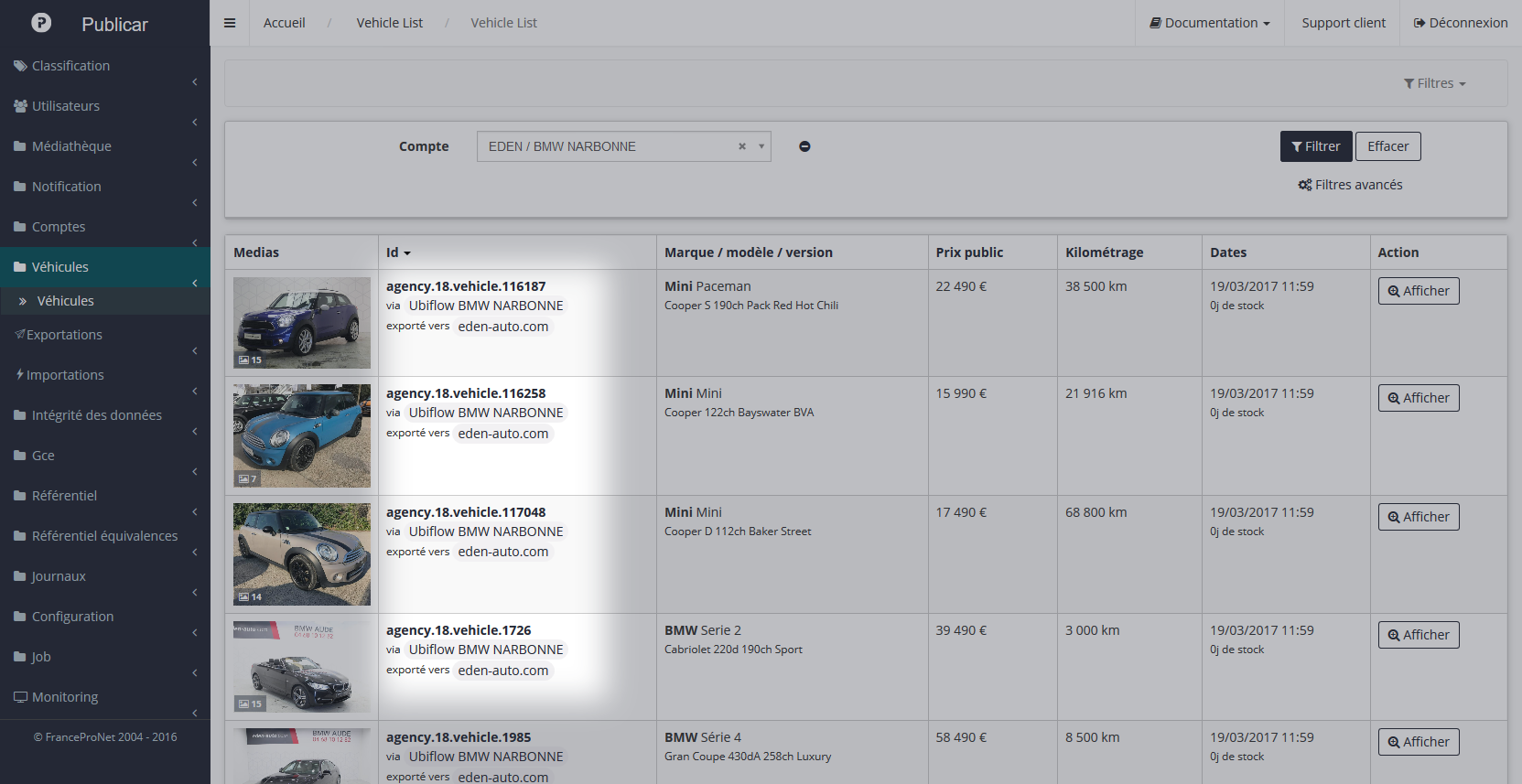
Task: Select the Véhicules submenu item
Action: [x=105, y=301]
